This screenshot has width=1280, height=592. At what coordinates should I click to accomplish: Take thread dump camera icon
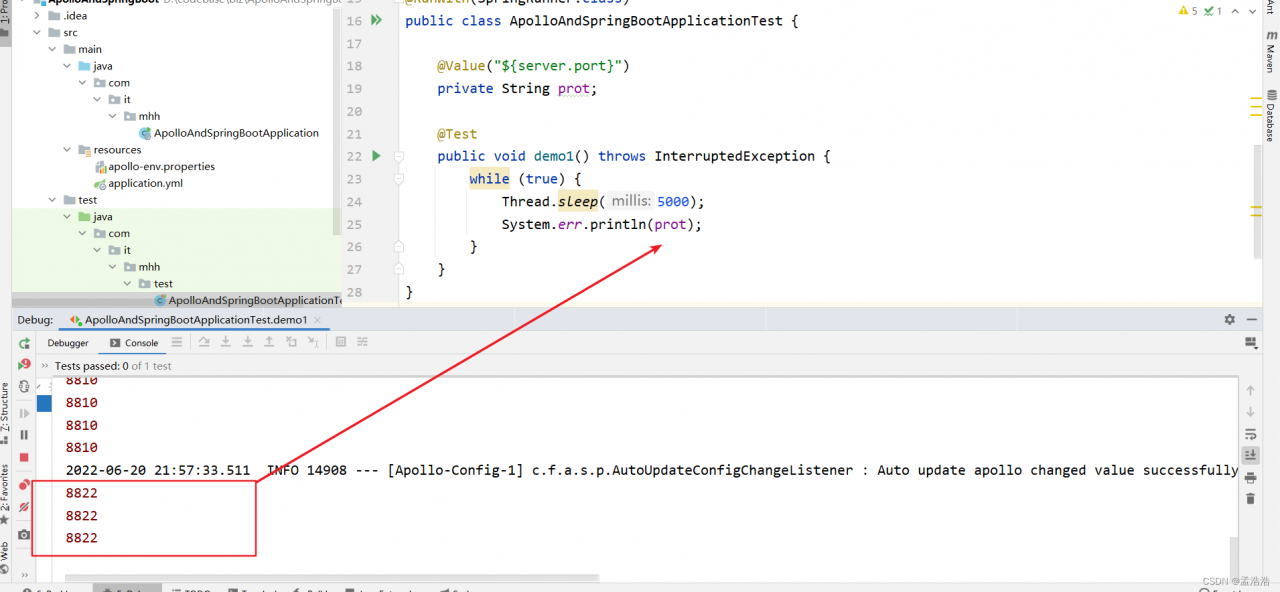24,535
